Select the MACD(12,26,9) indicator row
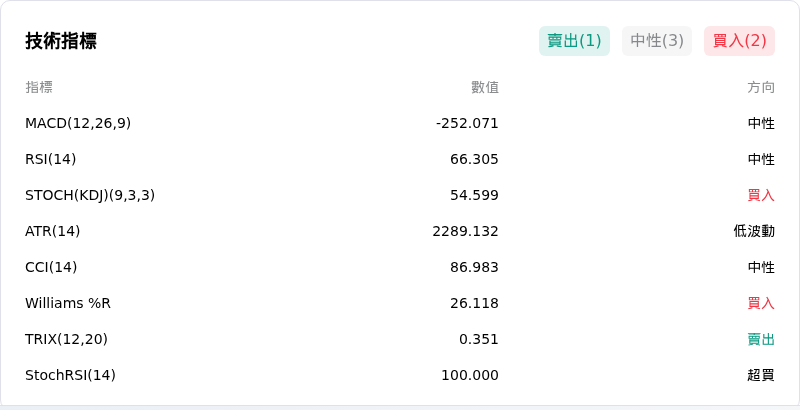Viewport: 800px width, 410px height. [400, 123]
